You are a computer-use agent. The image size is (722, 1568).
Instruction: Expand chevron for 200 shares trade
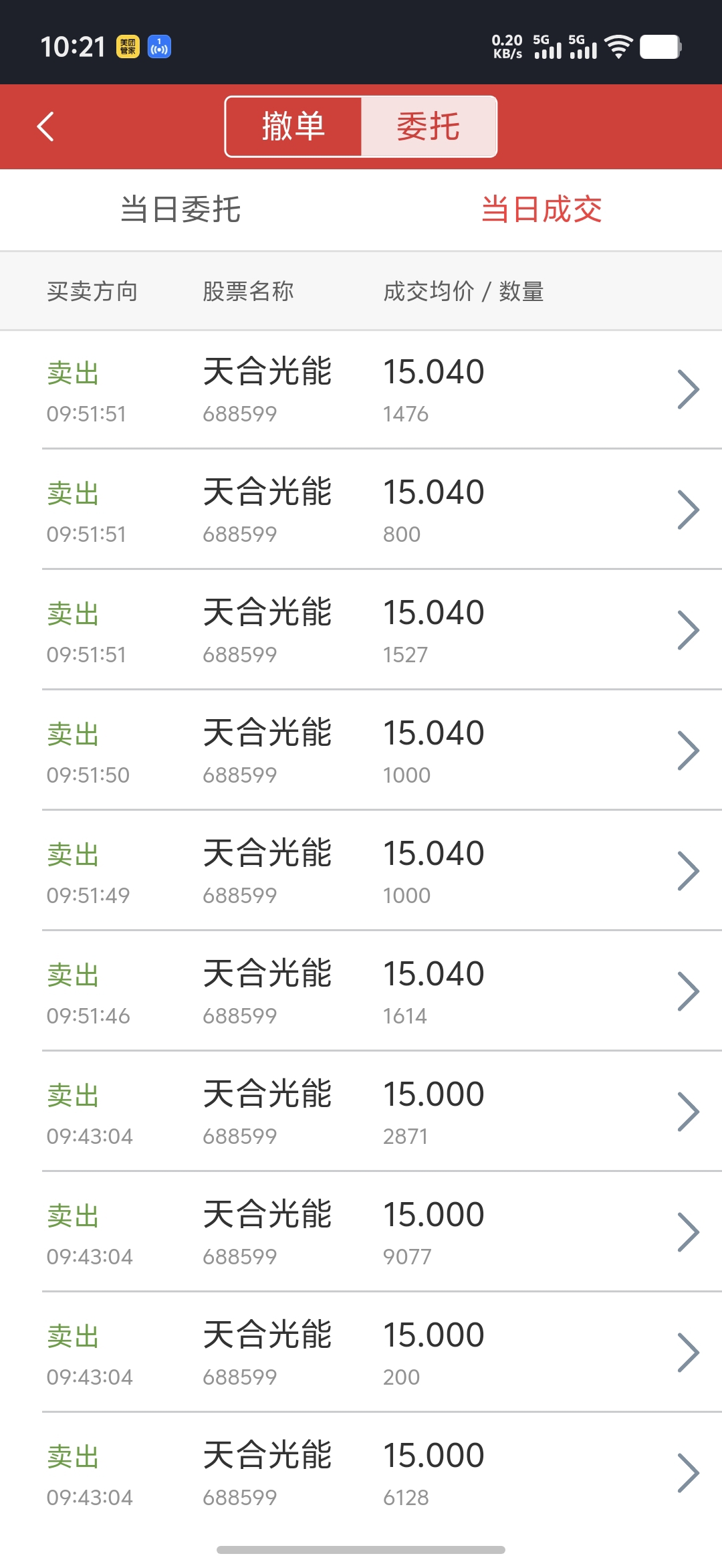tap(688, 1353)
